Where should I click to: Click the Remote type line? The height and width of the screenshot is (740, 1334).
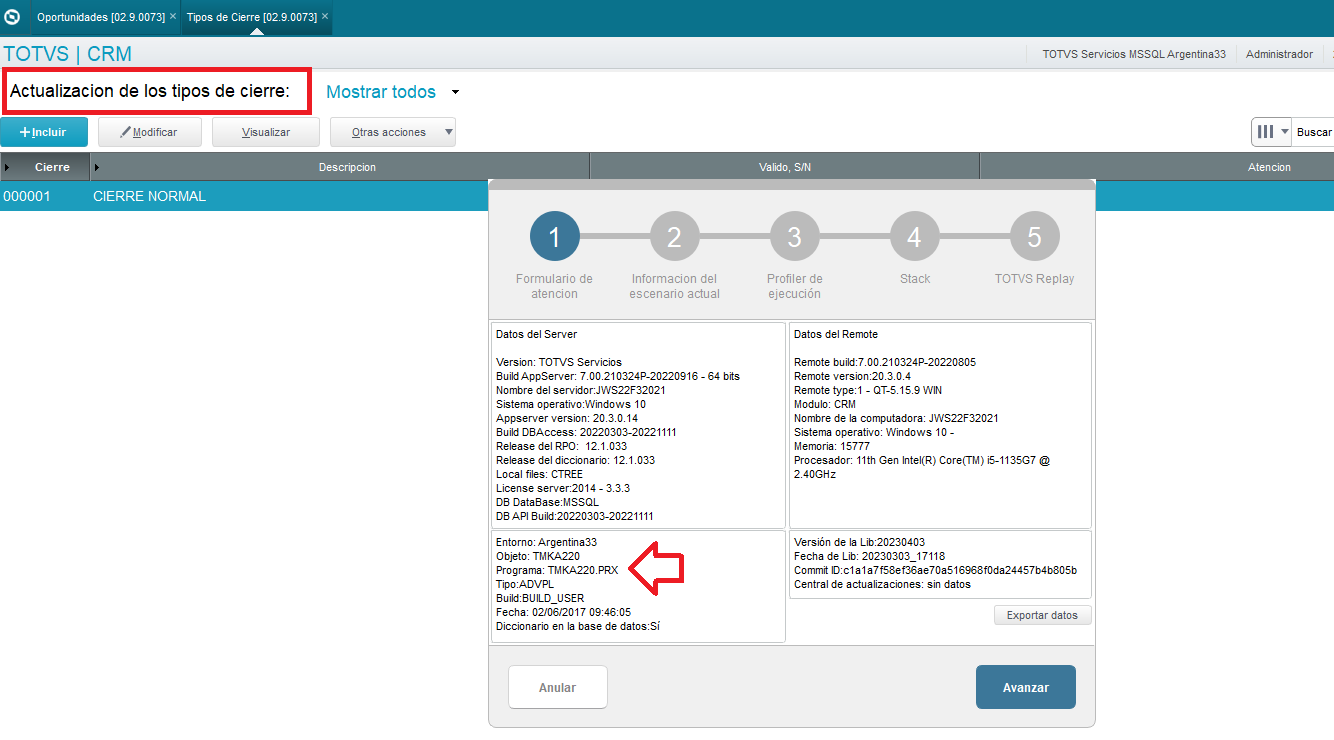[868, 390]
